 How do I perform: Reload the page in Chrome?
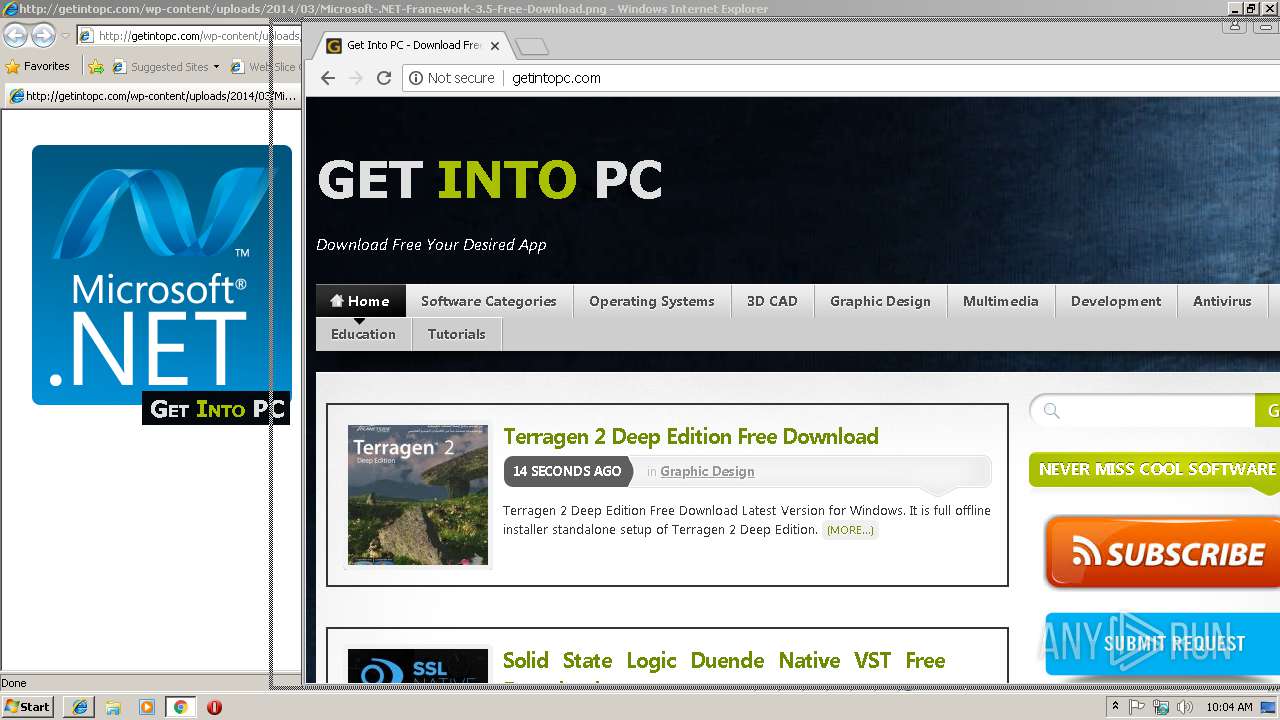pyautogui.click(x=384, y=78)
